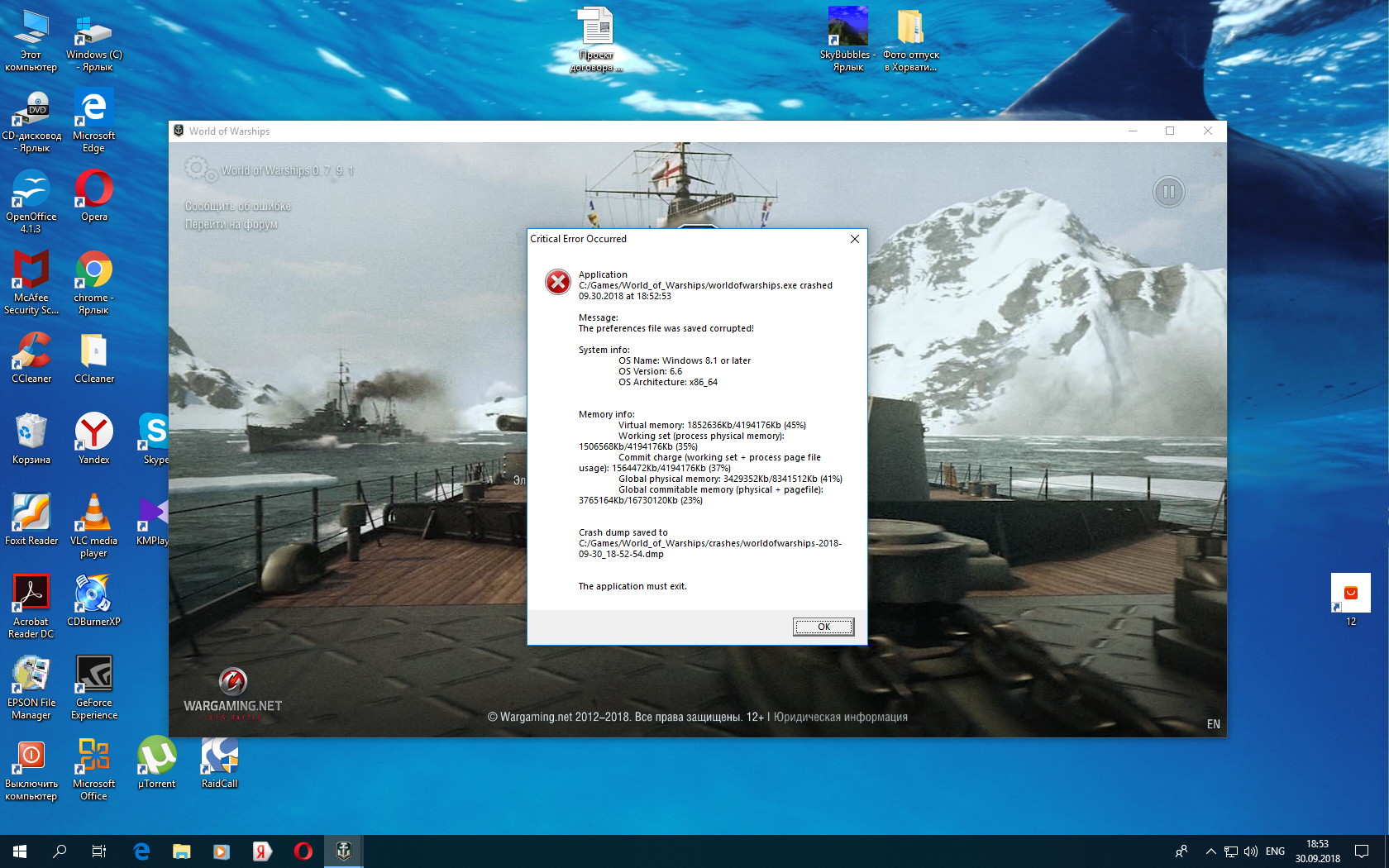Open network status tray icon

pos(1231,851)
